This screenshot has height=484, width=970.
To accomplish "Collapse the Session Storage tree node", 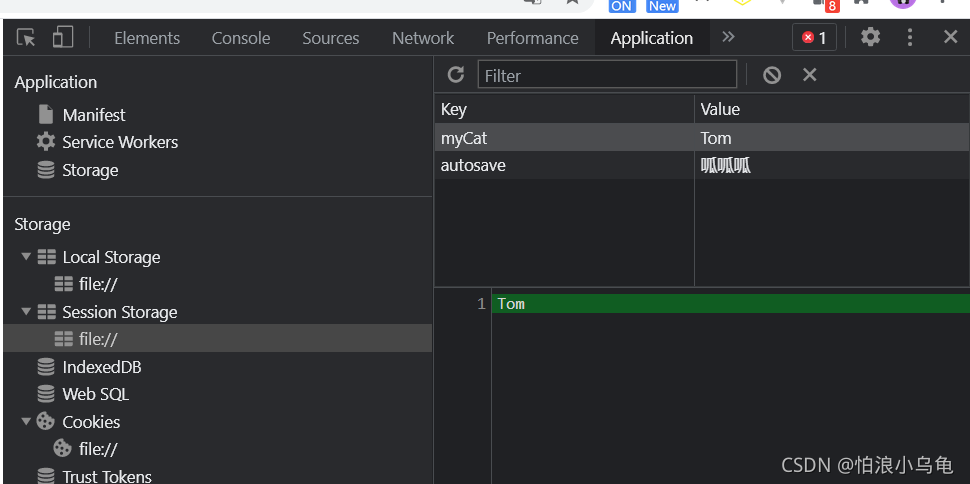I will [x=25, y=311].
